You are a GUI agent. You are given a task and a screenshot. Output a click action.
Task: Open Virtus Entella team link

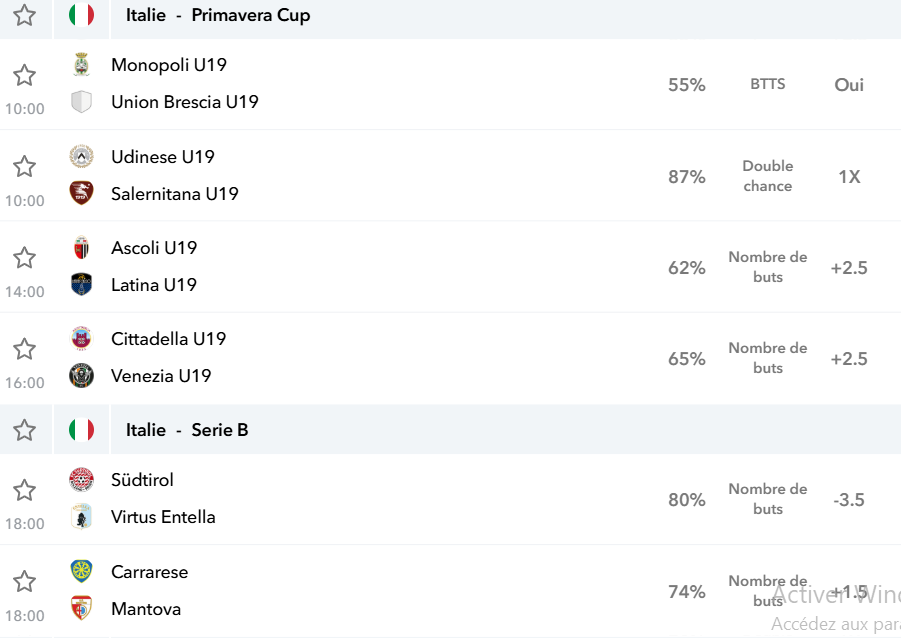pyautogui.click(x=163, y=517)
